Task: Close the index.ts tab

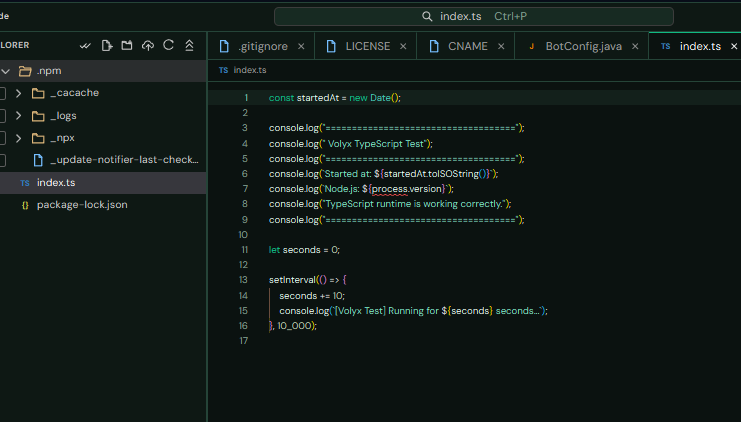Action: [734, 46]
